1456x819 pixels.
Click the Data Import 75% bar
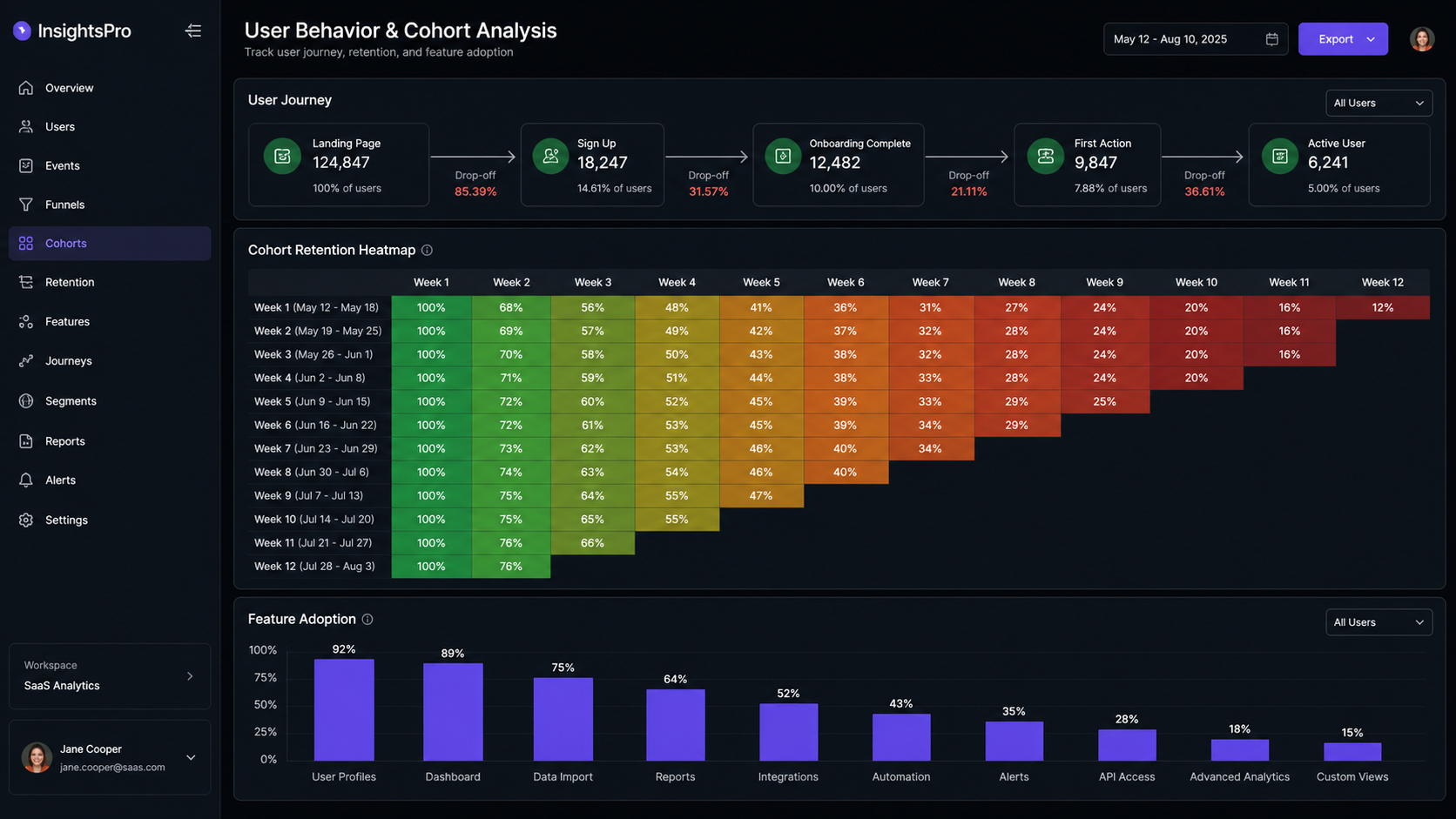point(563,719)
